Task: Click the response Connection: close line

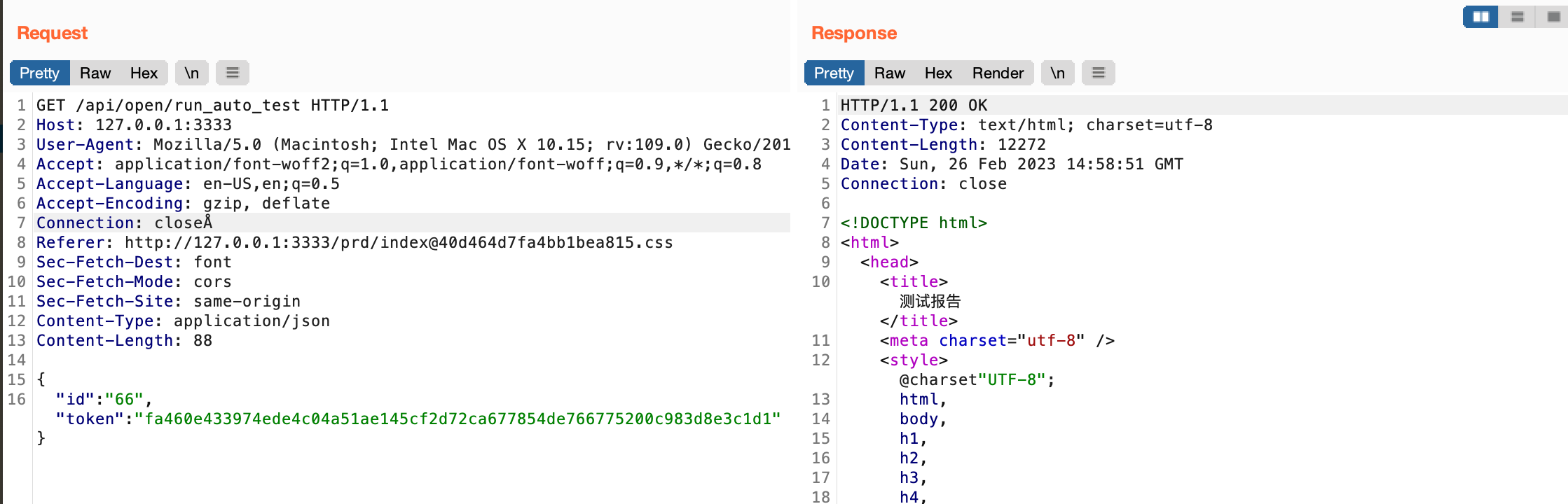Action: 923,183
